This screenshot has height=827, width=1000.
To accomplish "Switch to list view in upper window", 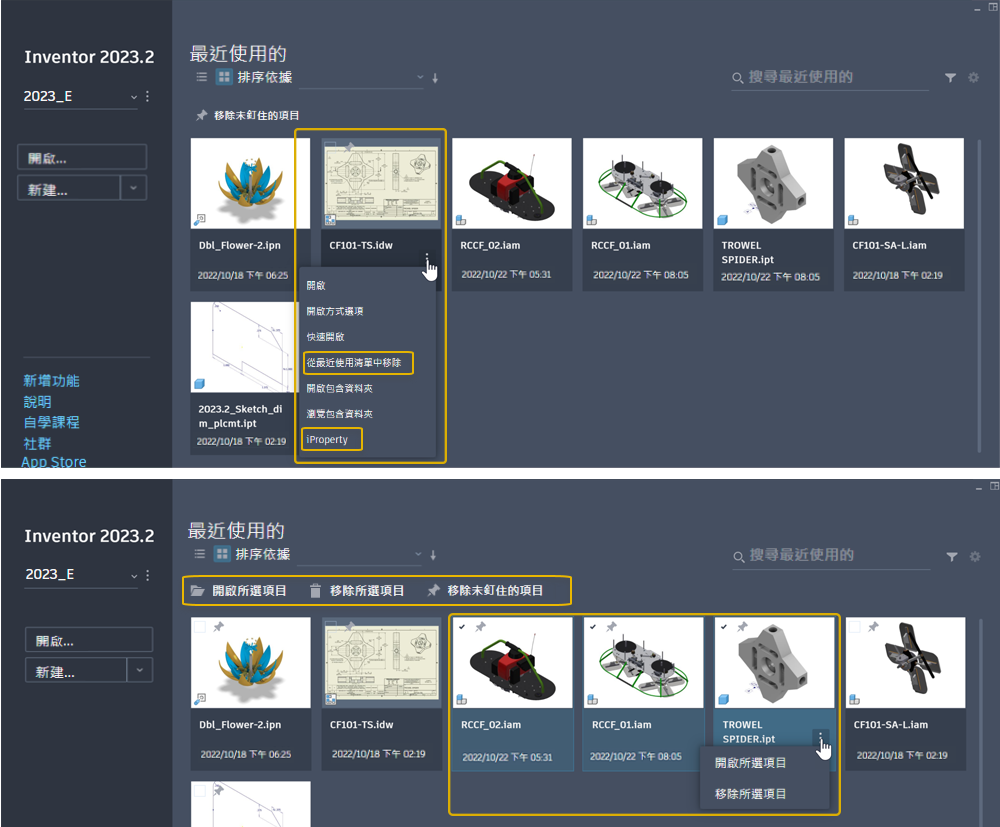I will [202, 77].
